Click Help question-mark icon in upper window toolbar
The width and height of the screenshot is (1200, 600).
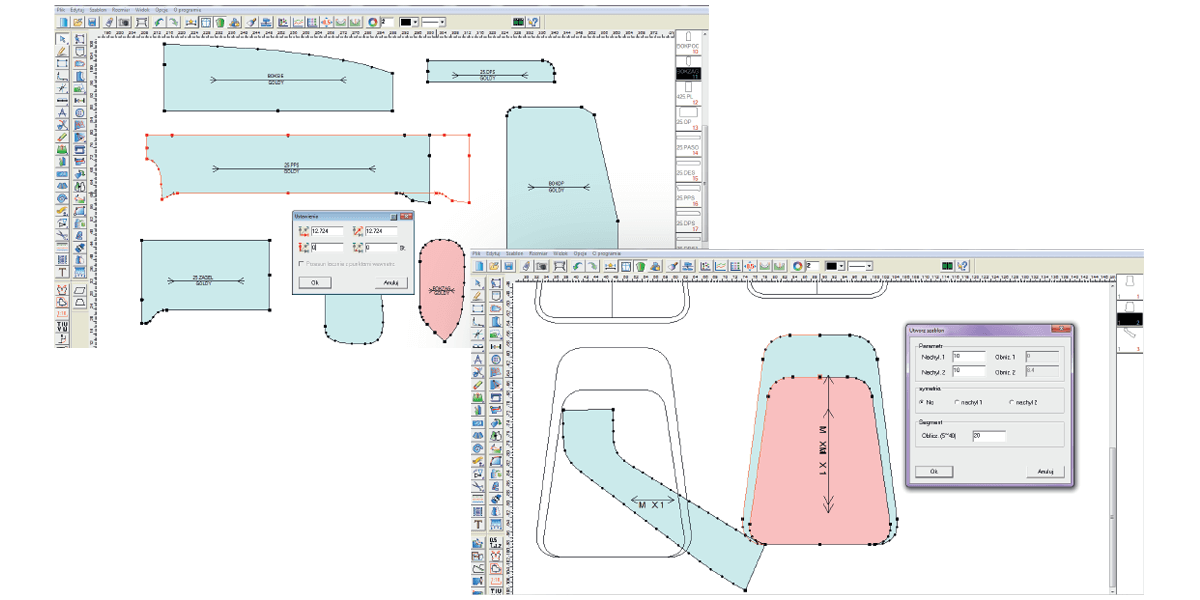535,21
